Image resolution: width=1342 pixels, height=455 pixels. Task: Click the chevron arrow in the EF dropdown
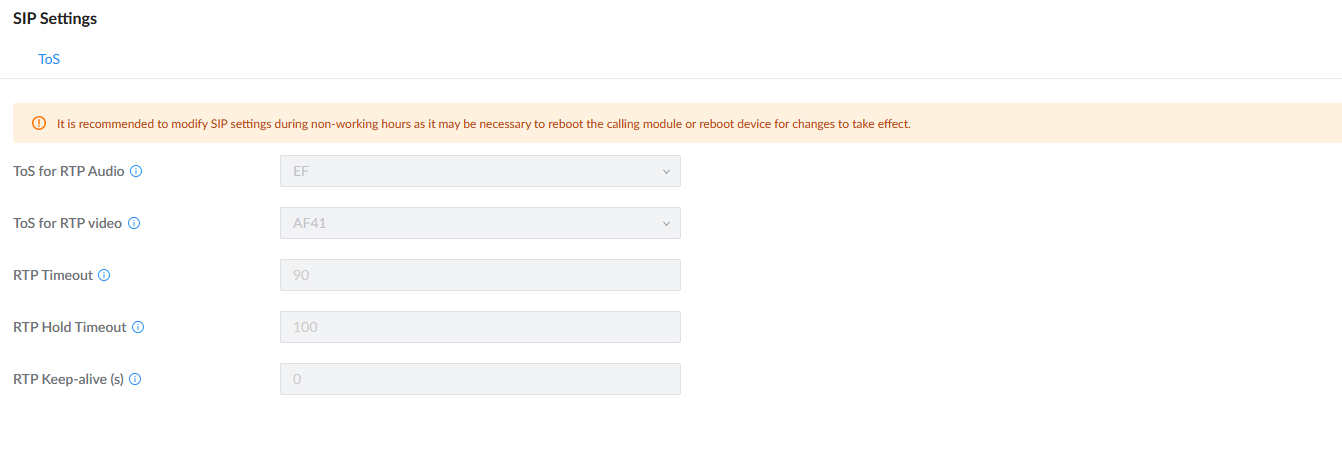pos(666,171)
